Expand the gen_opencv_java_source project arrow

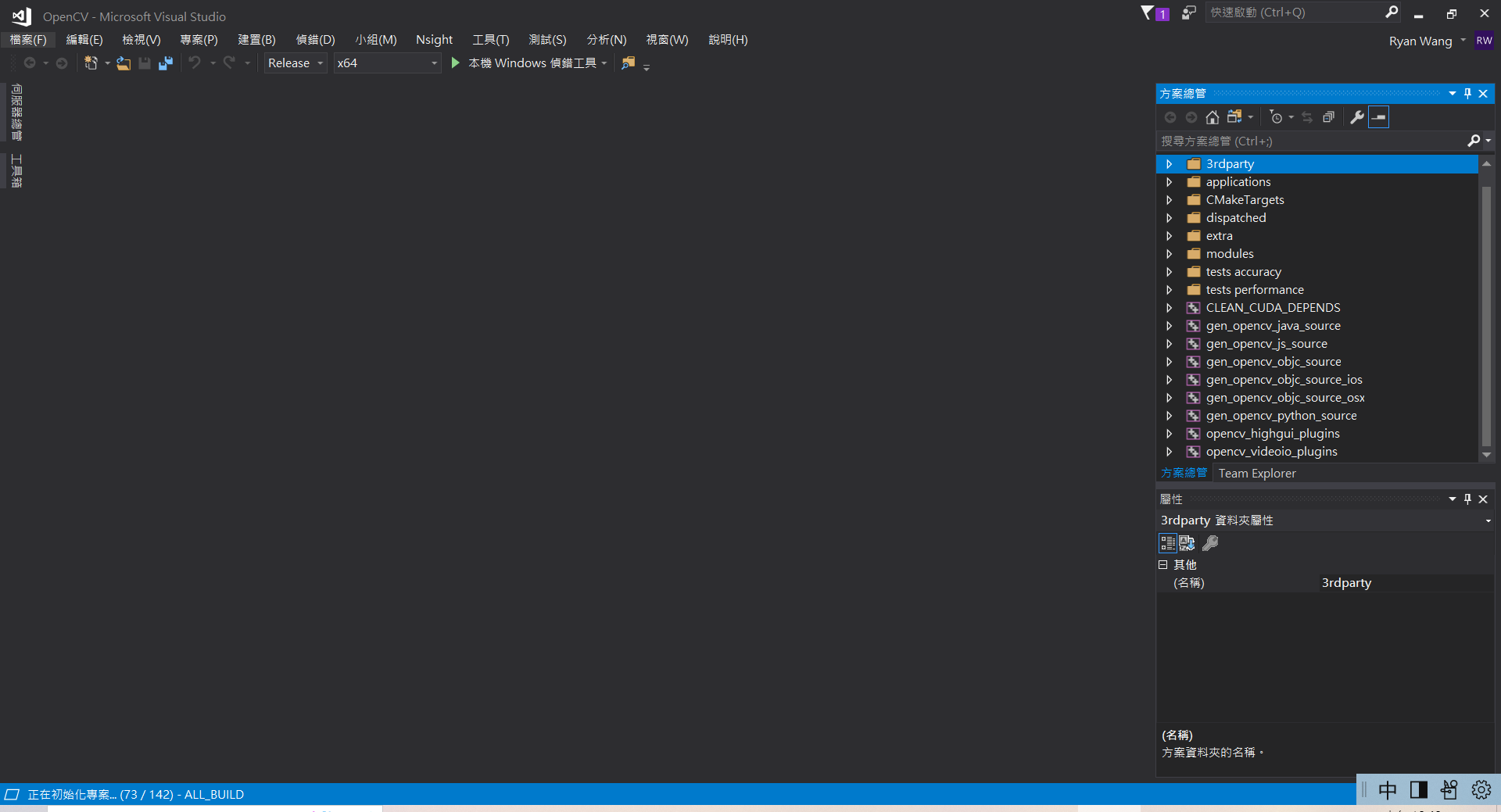pos(1169,326)
